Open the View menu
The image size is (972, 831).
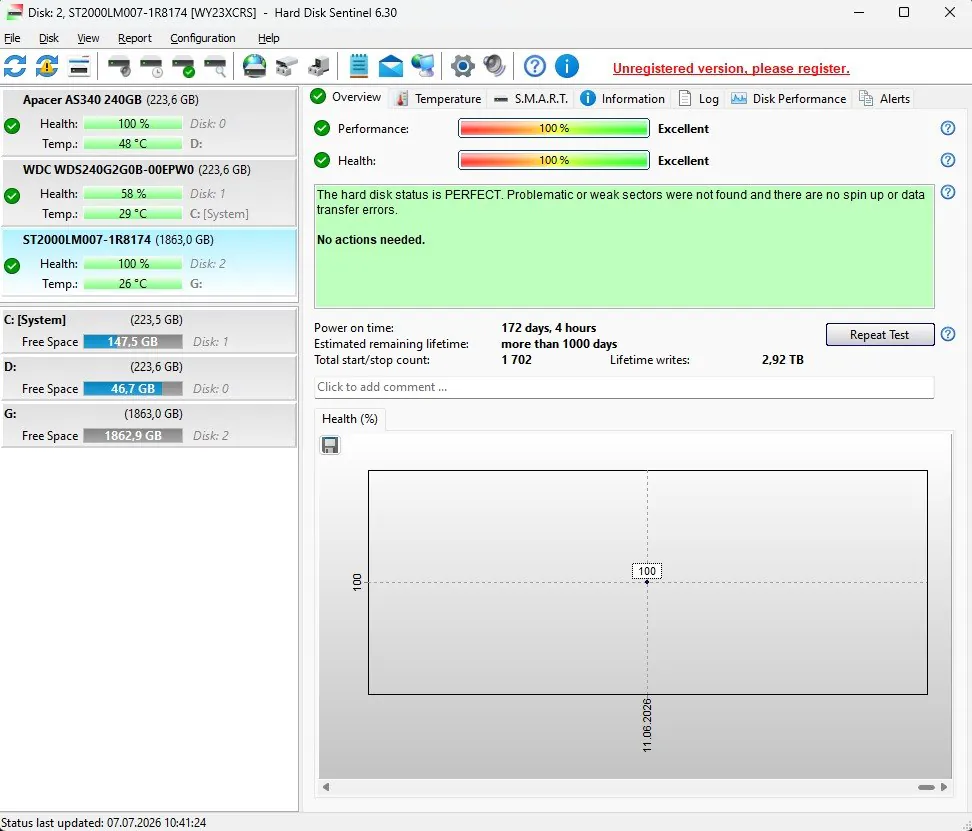tap(88, 38)
